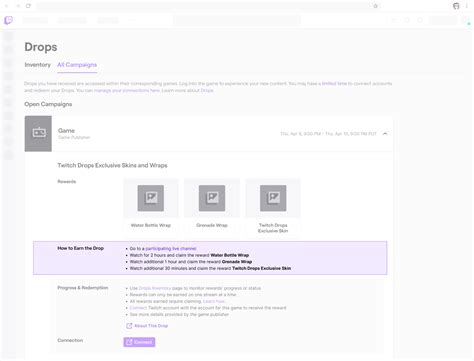The image size is (474, 361).
Task: Select the All Campaigns tab
Action: click(77, 65)
